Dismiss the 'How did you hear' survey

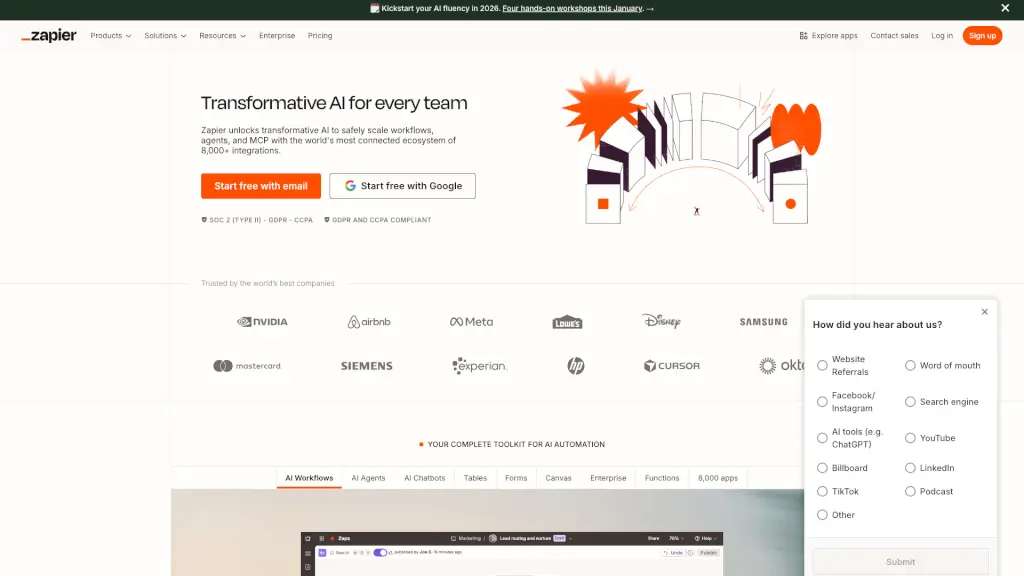click(985, 311)
